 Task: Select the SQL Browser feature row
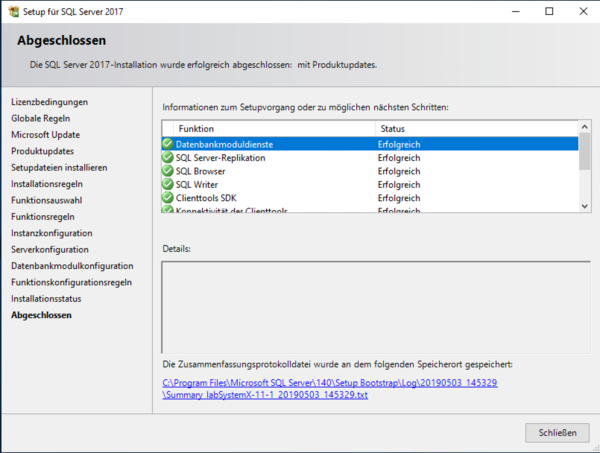(x=370, y=171)
